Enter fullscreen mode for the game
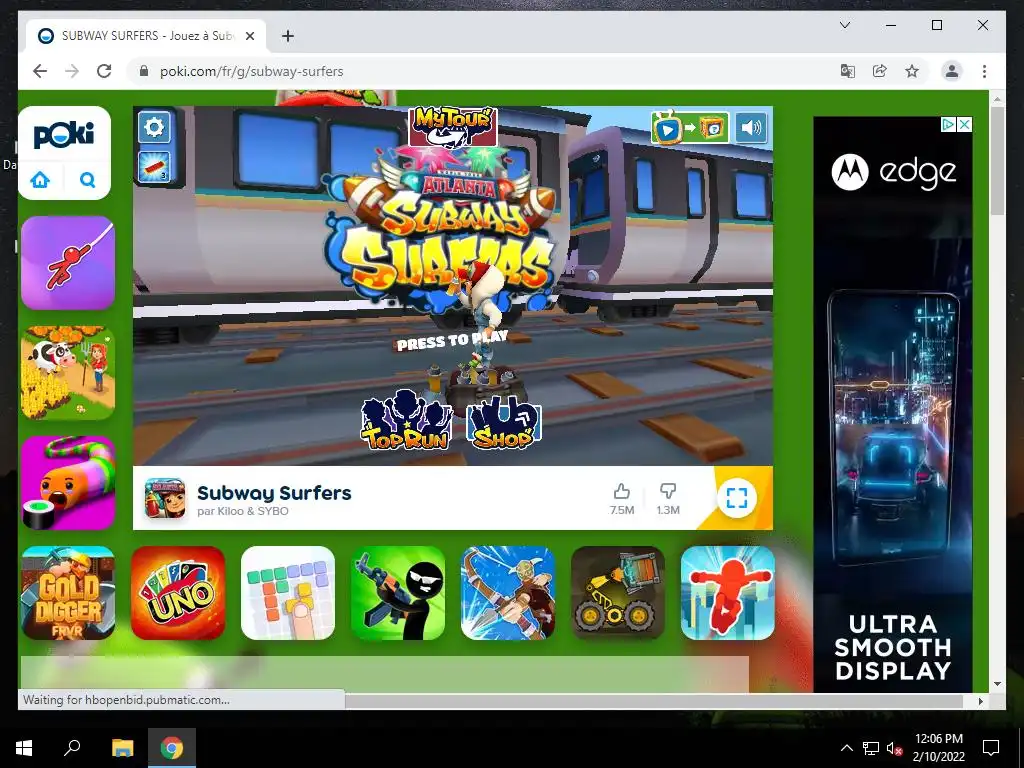 [737, 498]
